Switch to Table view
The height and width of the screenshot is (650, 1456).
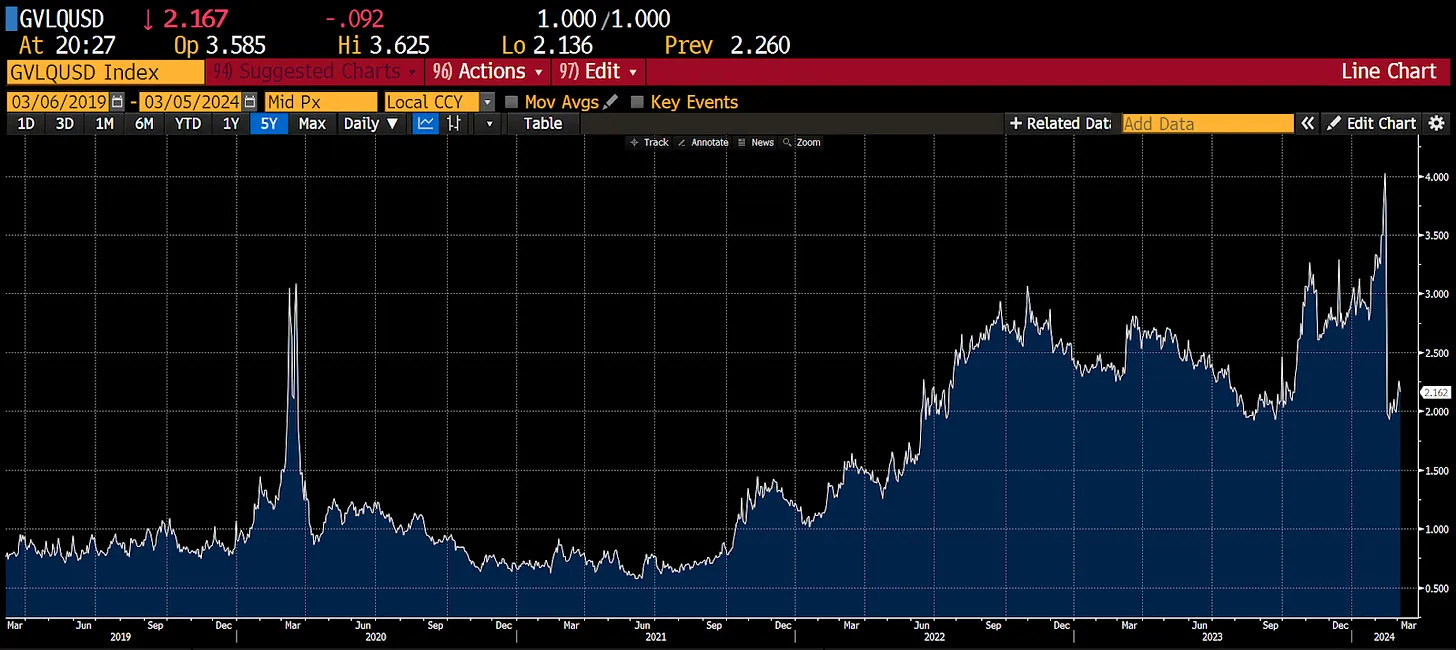pos(543,124)
